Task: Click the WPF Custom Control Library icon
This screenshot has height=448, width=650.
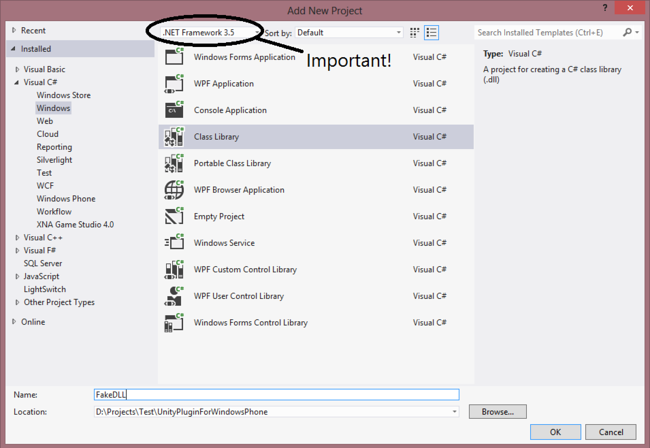Action: pyautogui.click(x=174, y=269)
